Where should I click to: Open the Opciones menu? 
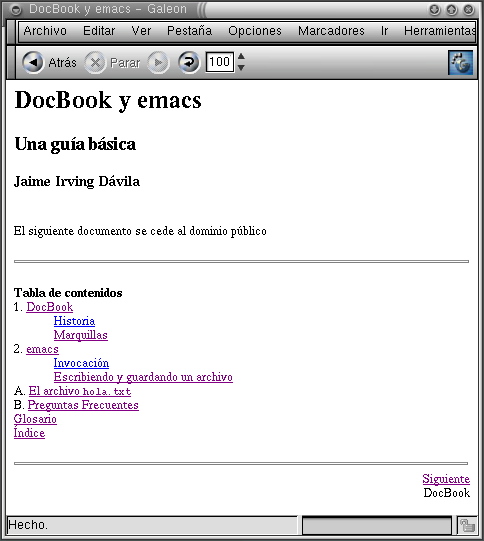pos(255,31)
